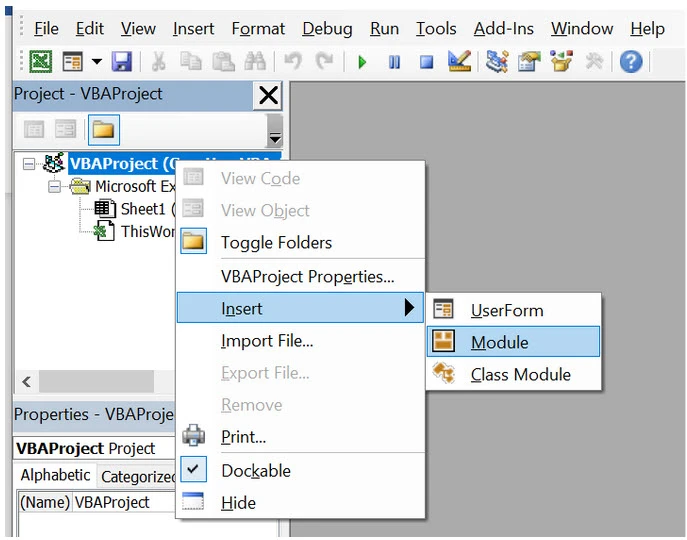Click left arrow of project horizontal scrollbar

coord(26,382)
